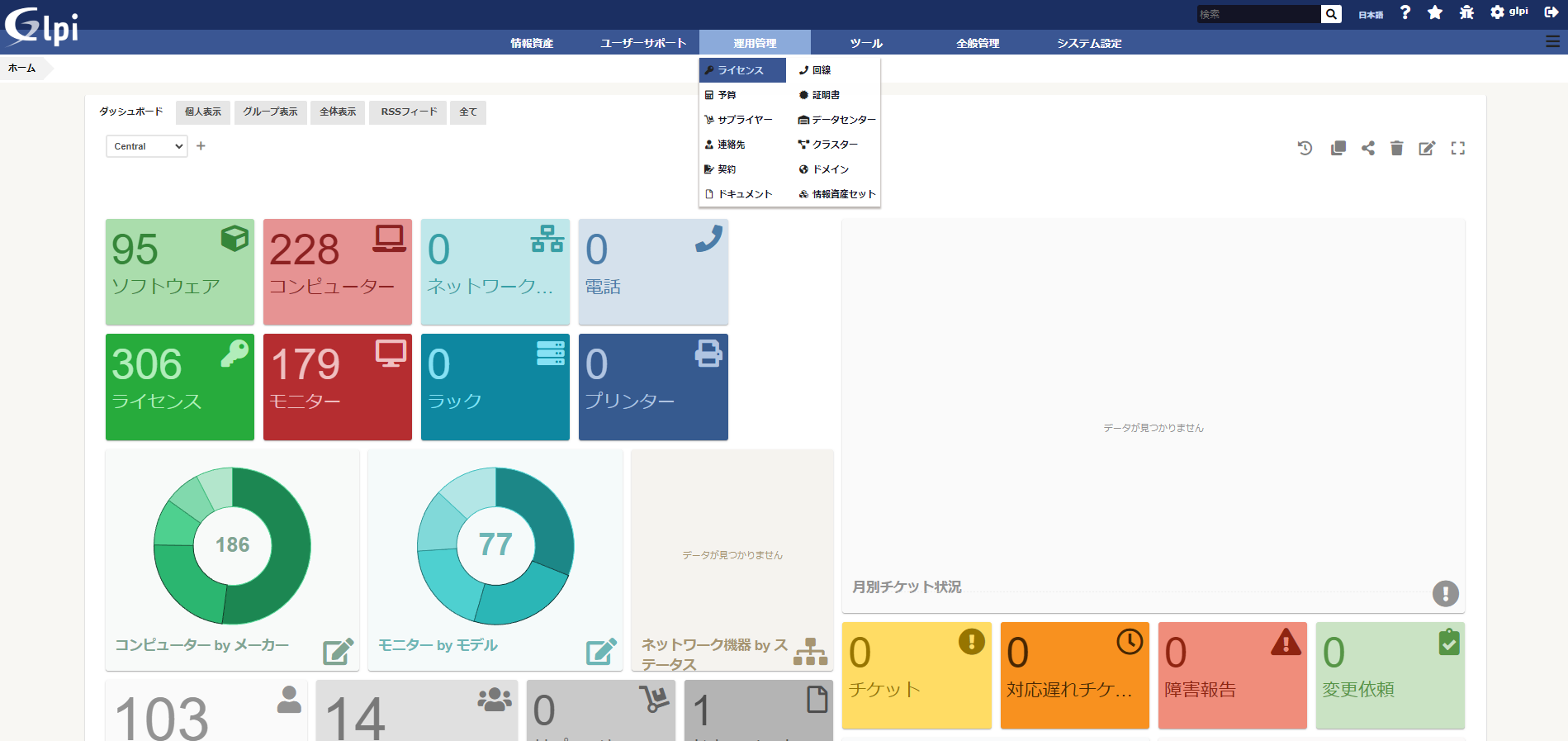Switch to the 個人表示 tab
The image size is (1568, 741).
(203, 112)
